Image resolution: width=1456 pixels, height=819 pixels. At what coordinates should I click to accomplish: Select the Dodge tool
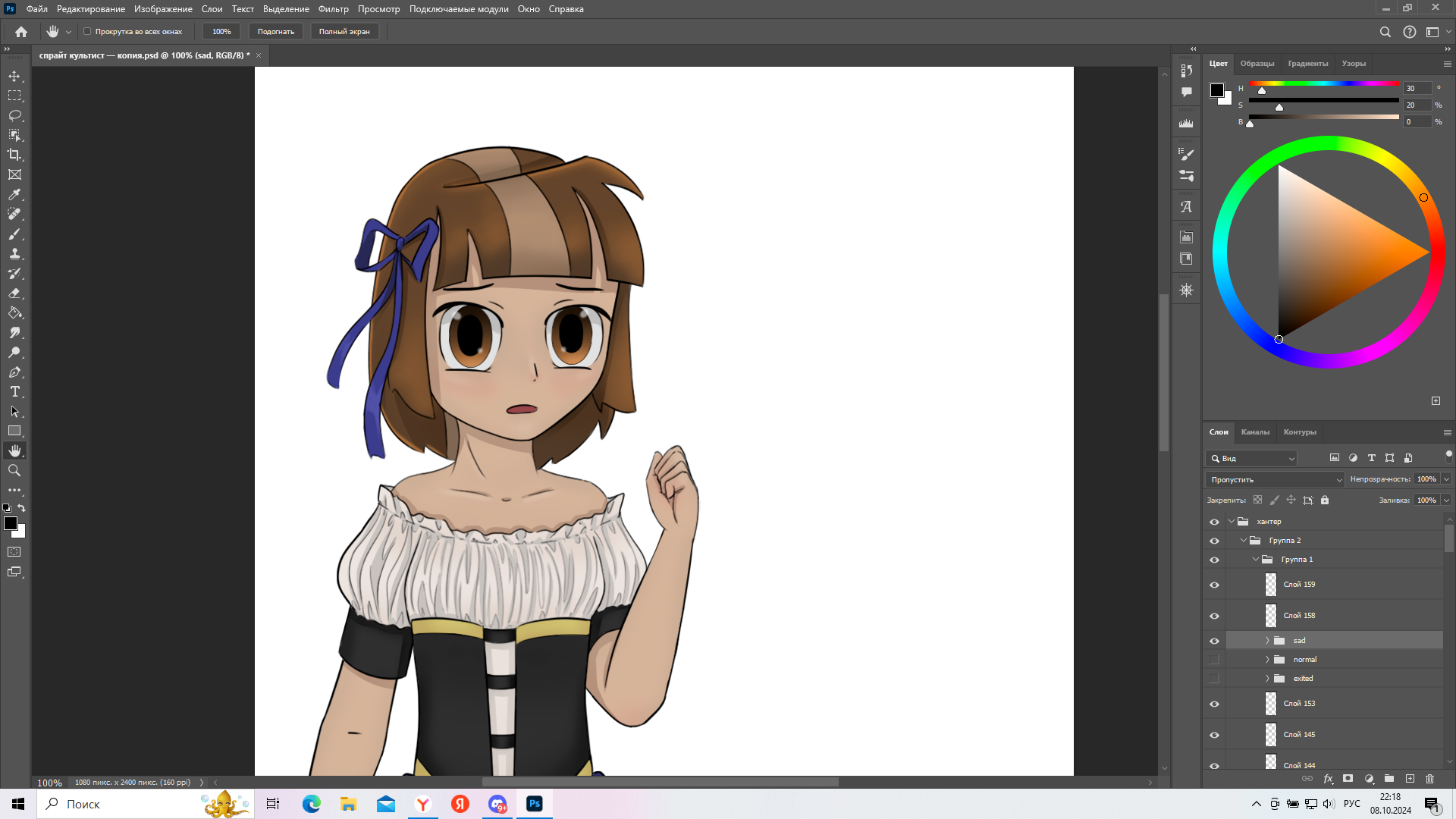(14, 353)
